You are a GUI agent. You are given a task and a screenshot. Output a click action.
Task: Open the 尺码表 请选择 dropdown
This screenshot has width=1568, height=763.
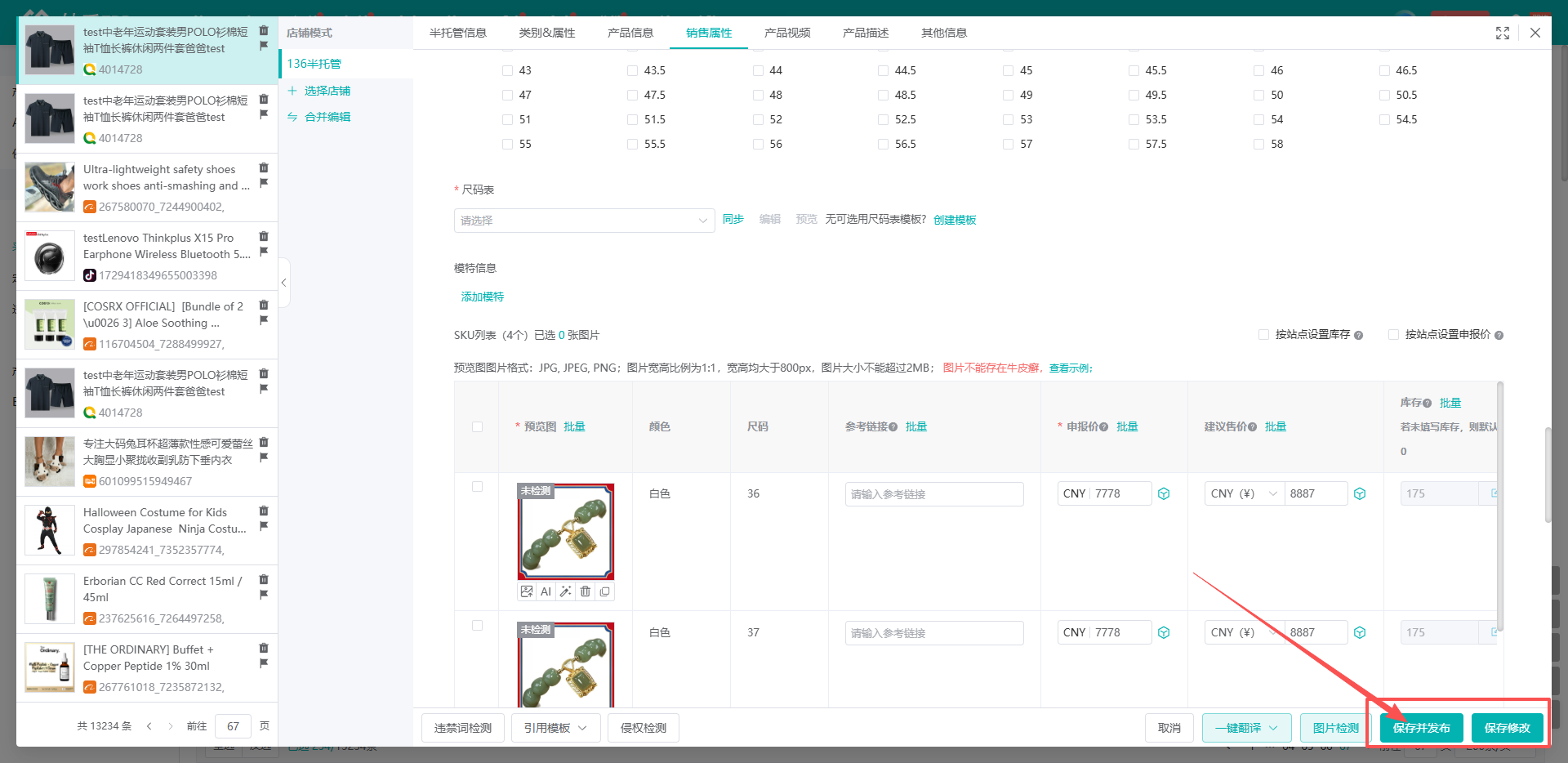584,221
